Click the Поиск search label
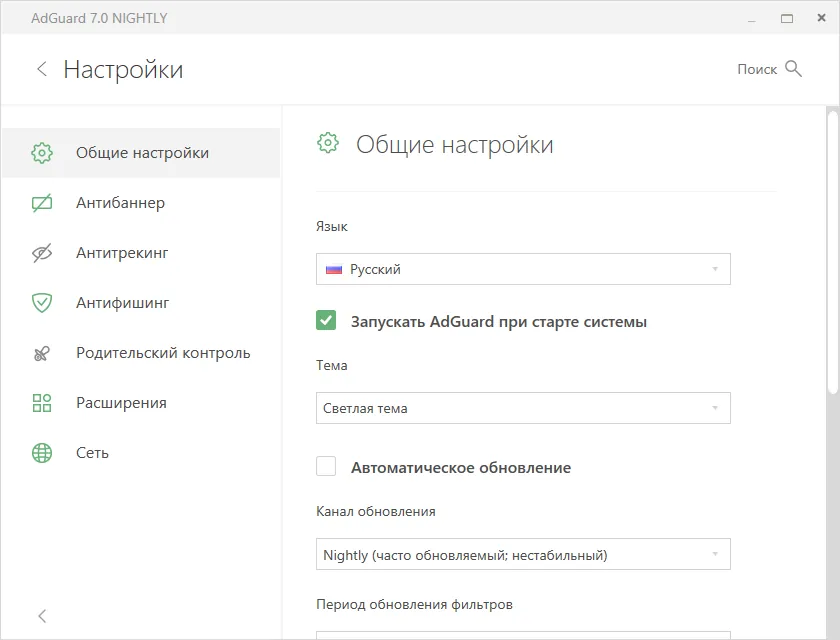The width and height of the screenshot is (840, 640). [x=757, y=69]
